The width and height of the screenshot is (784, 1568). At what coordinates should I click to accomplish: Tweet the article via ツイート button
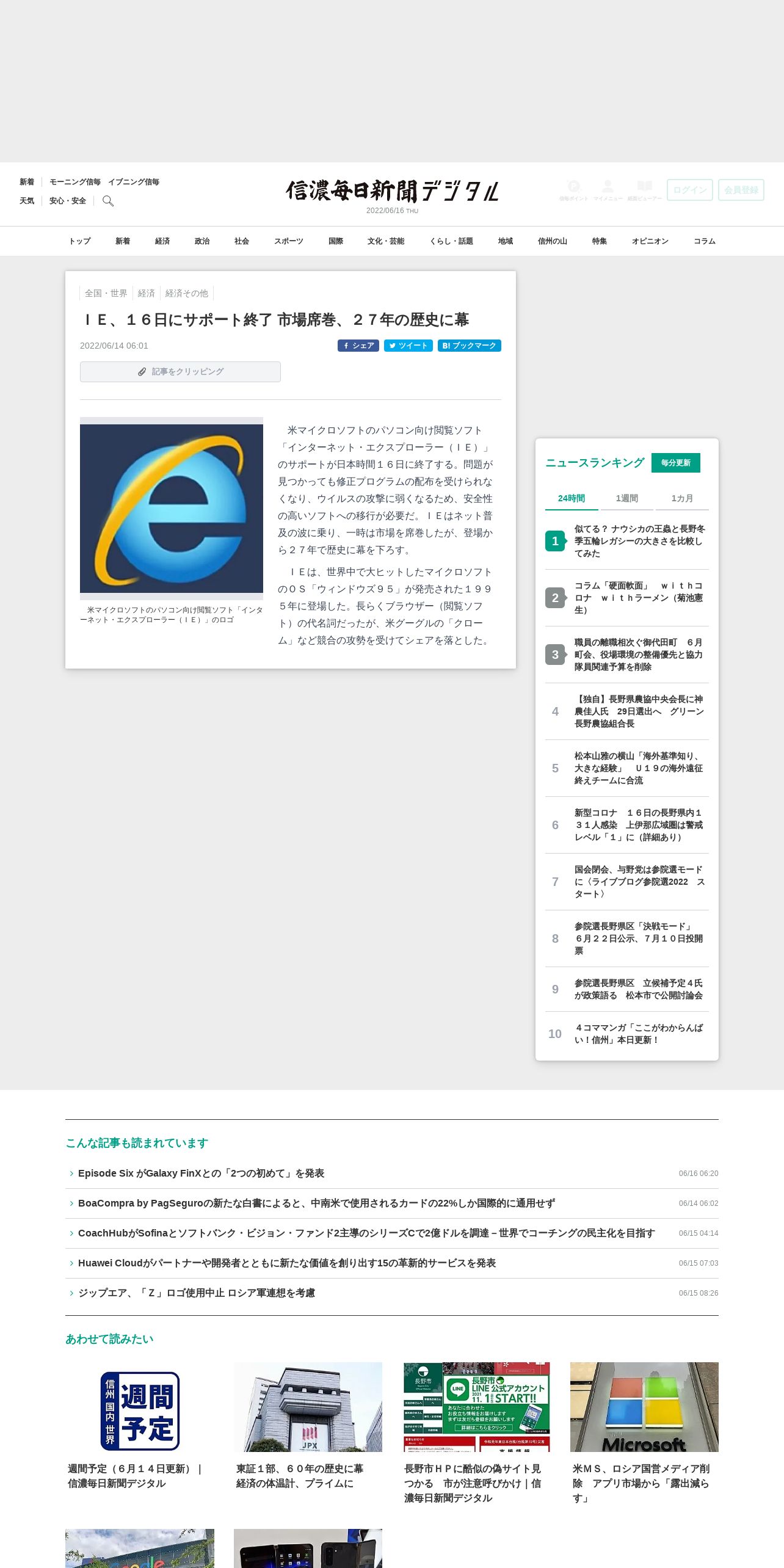pos(408,346)
